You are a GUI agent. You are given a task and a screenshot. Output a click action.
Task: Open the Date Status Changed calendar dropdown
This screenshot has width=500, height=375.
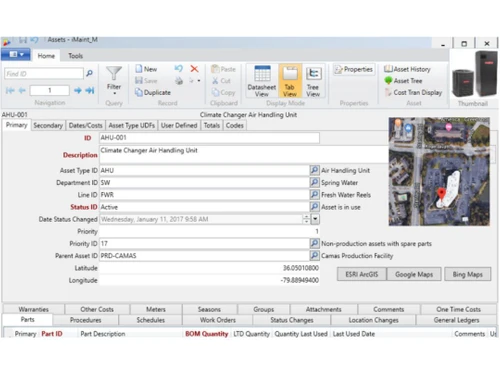pyautogui.click(x=315, y=219)
